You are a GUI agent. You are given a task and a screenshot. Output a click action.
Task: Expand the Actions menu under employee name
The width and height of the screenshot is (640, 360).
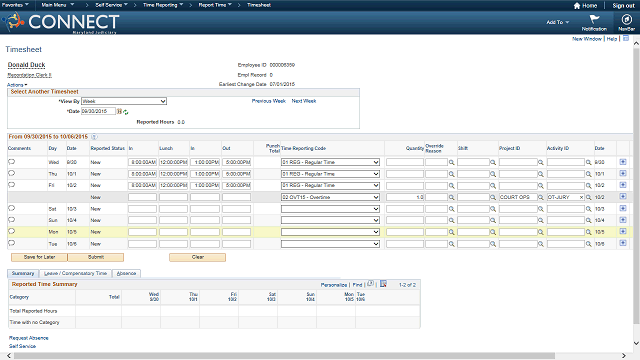(x=17, y=85)
